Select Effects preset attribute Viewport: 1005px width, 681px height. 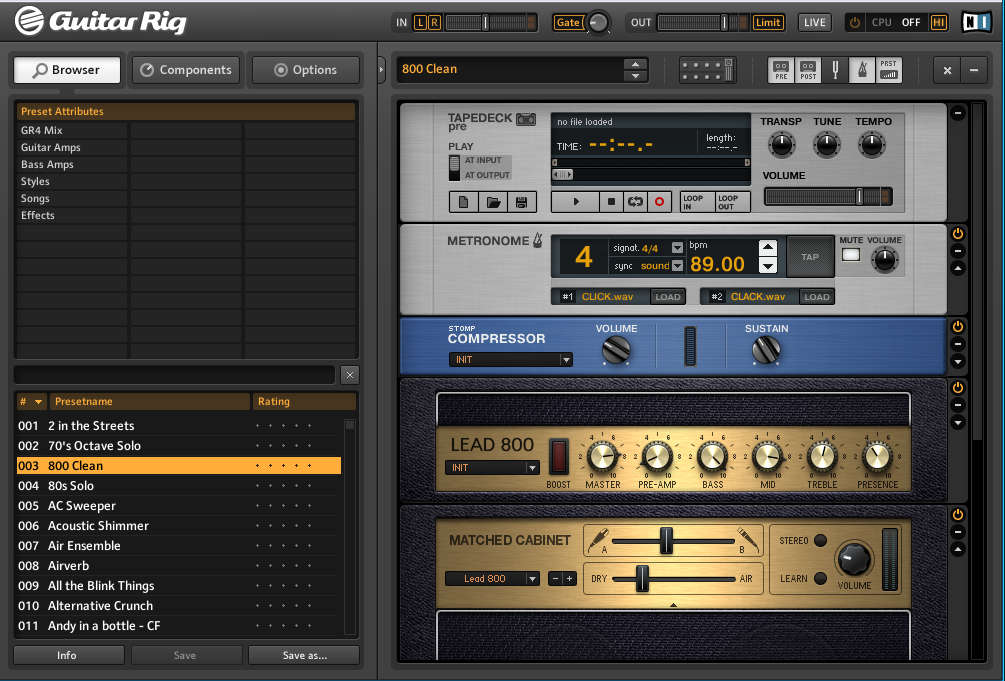(37, 215)
